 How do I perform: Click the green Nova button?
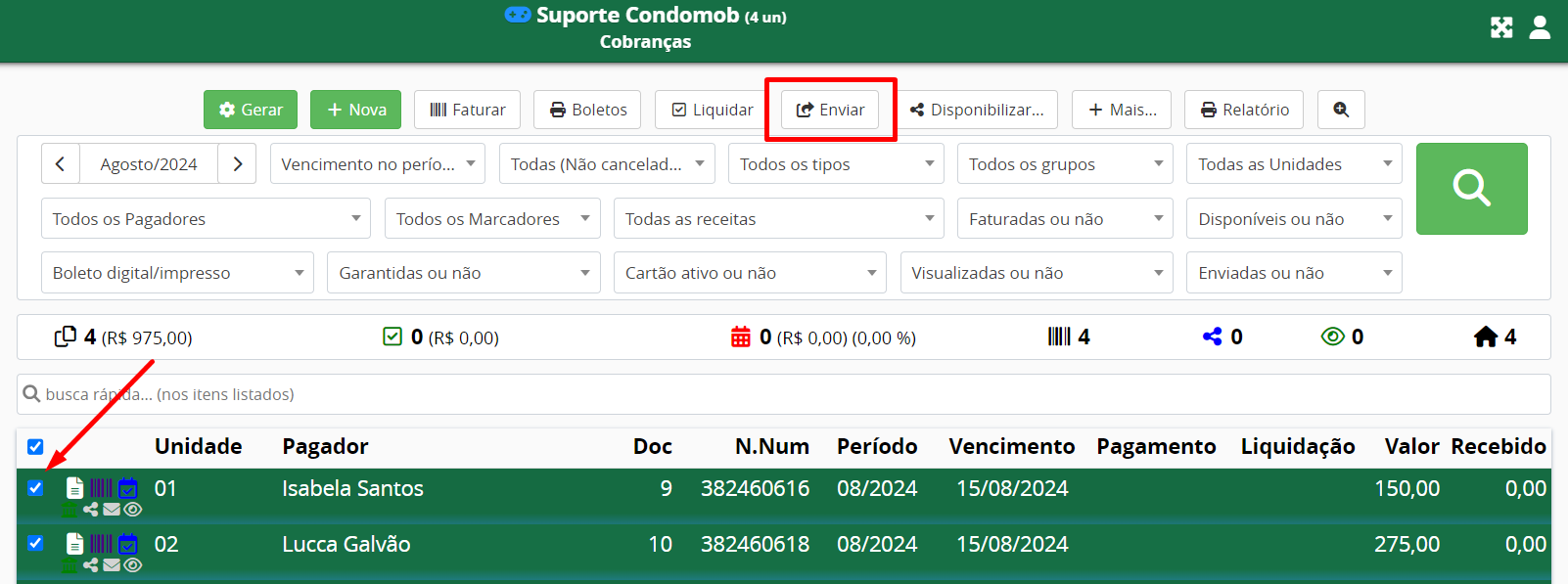pyautogui.click(x=356, y=110)
